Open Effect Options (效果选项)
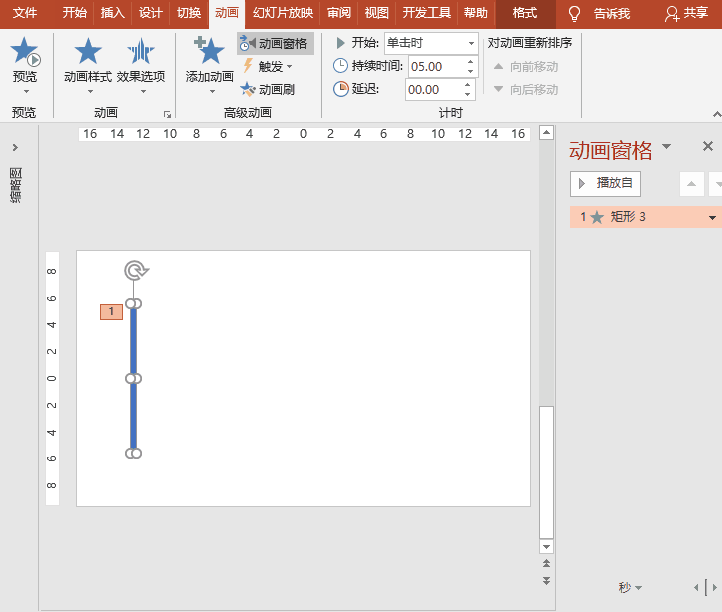Image resolution: width=722 pixels, height=612 pixels. 141,66
